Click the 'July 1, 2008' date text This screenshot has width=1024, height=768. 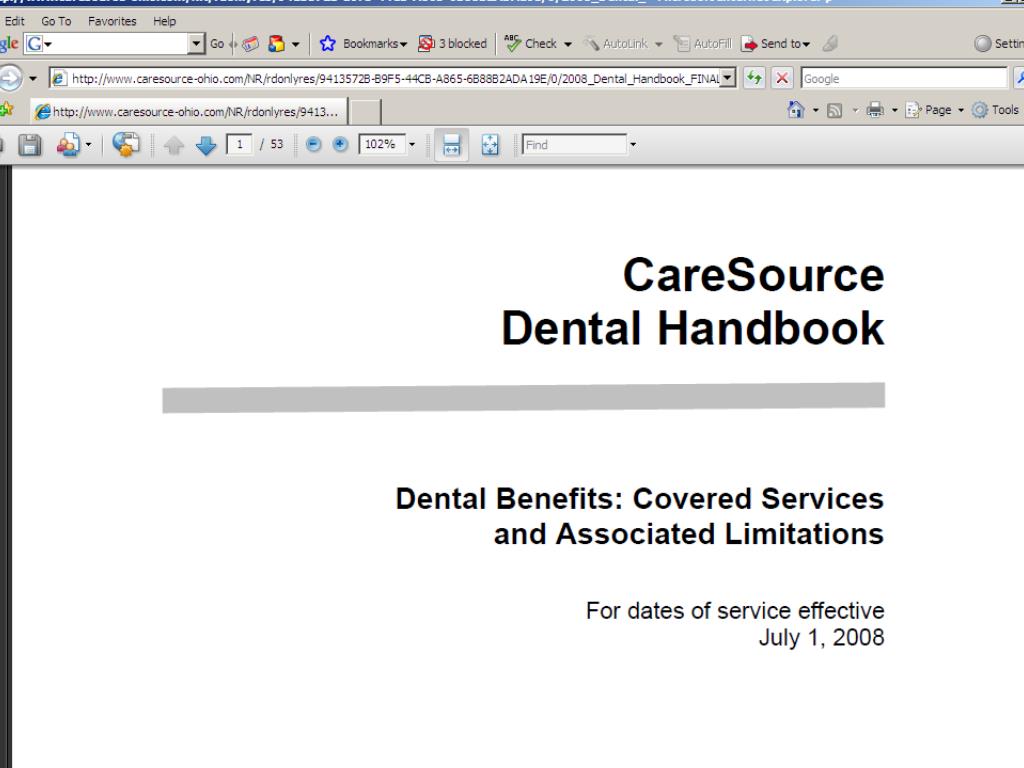coord(822,637)
